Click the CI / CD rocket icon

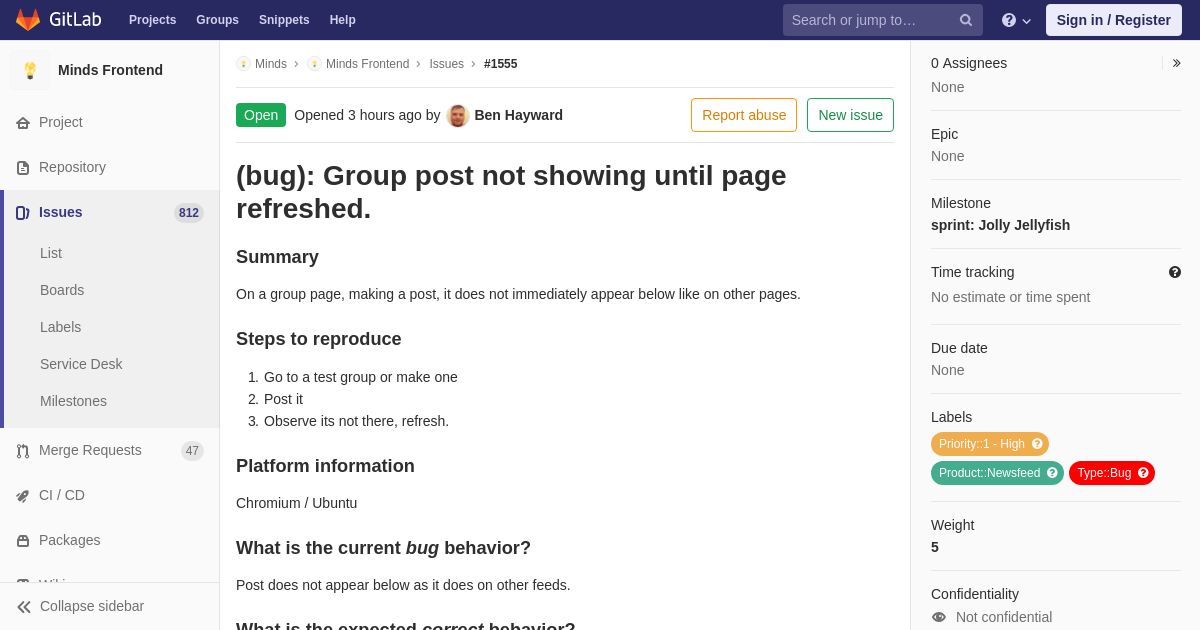[x=23, y=496]
